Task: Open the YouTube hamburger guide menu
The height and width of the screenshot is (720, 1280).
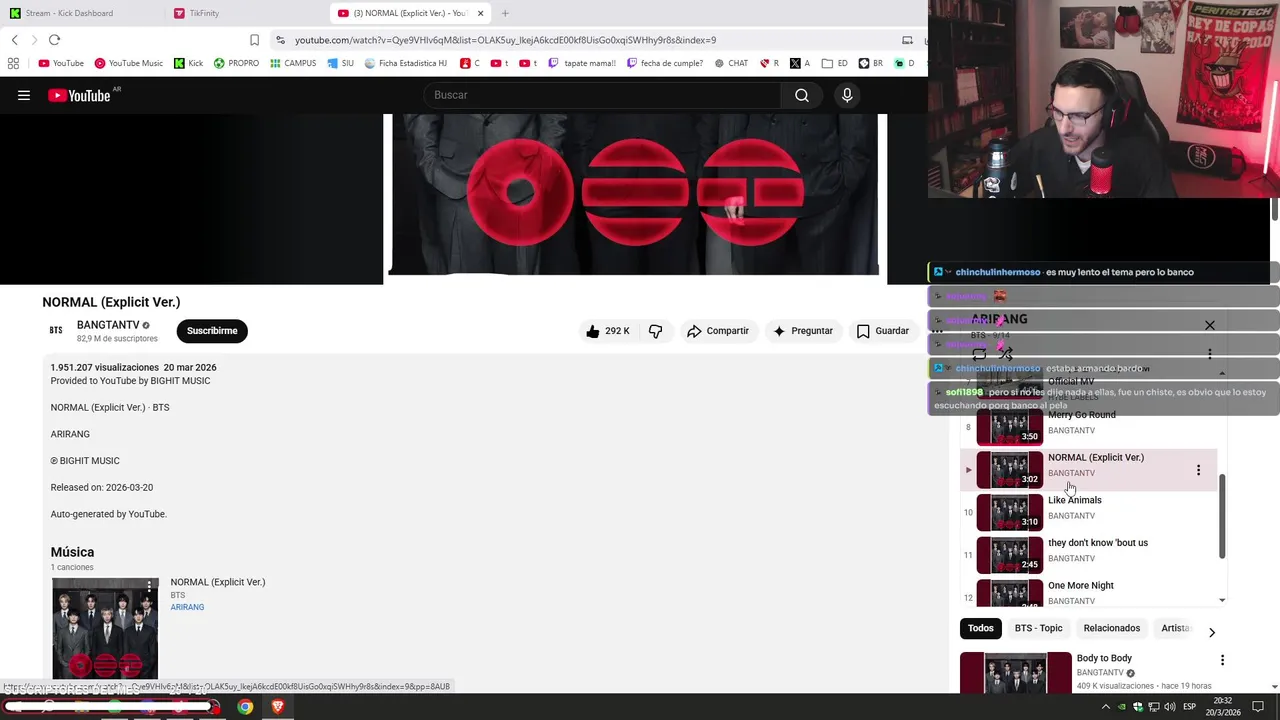Action: click(x=24, y=95)
